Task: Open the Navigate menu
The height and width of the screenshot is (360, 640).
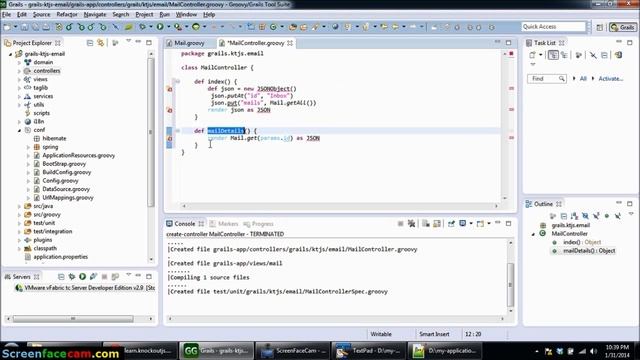Action: click(95, 14)
